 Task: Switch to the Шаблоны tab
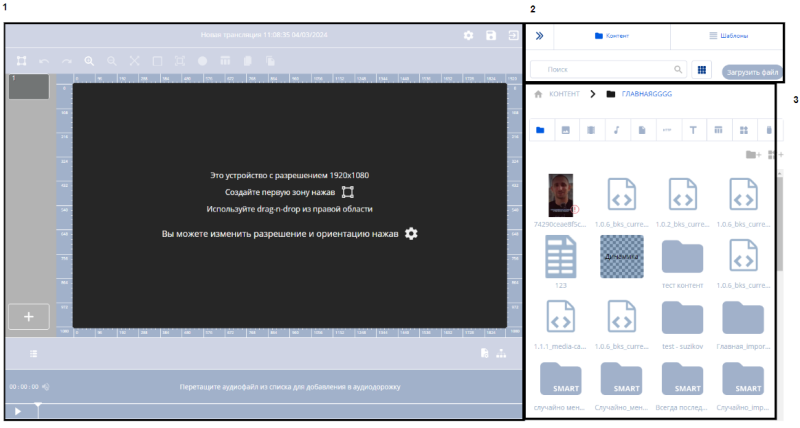pyautogui.click(x=727, y=36)
